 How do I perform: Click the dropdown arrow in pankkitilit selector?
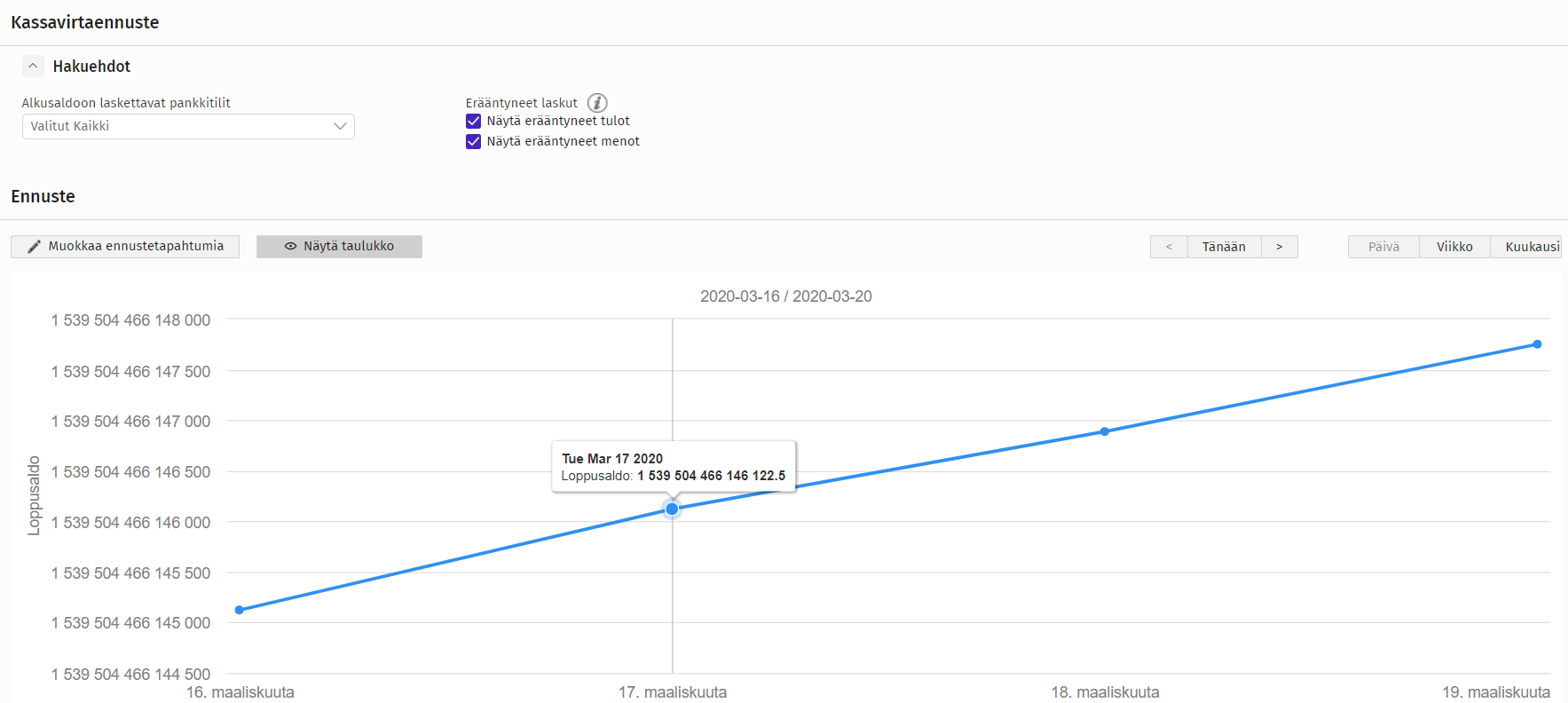339,126
